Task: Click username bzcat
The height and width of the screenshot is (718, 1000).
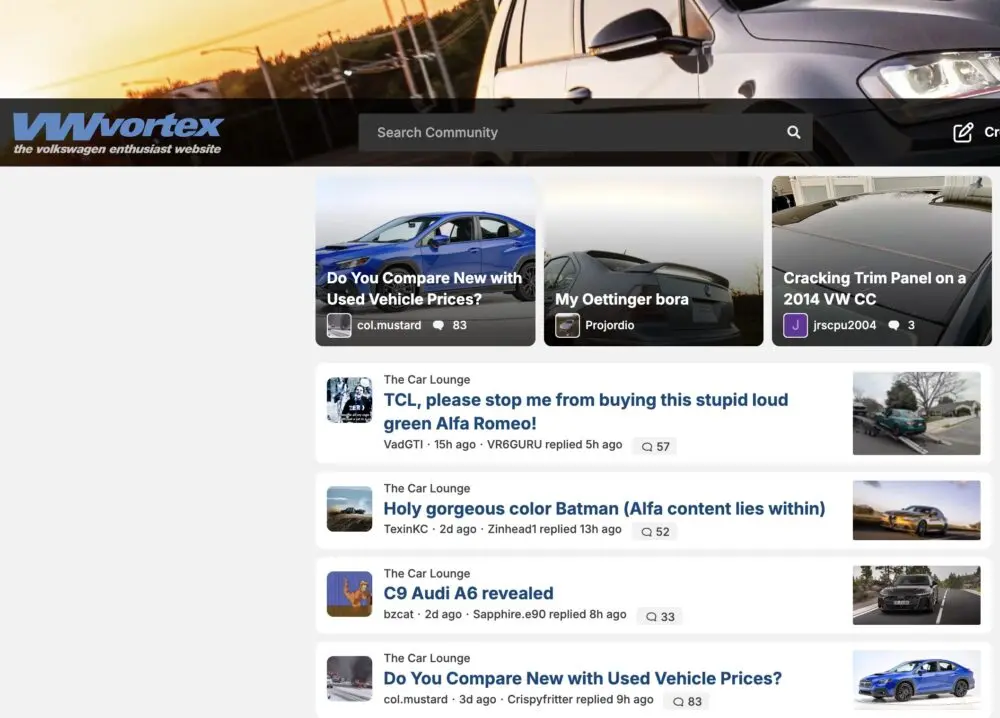Action: click(x=399, y=614)
